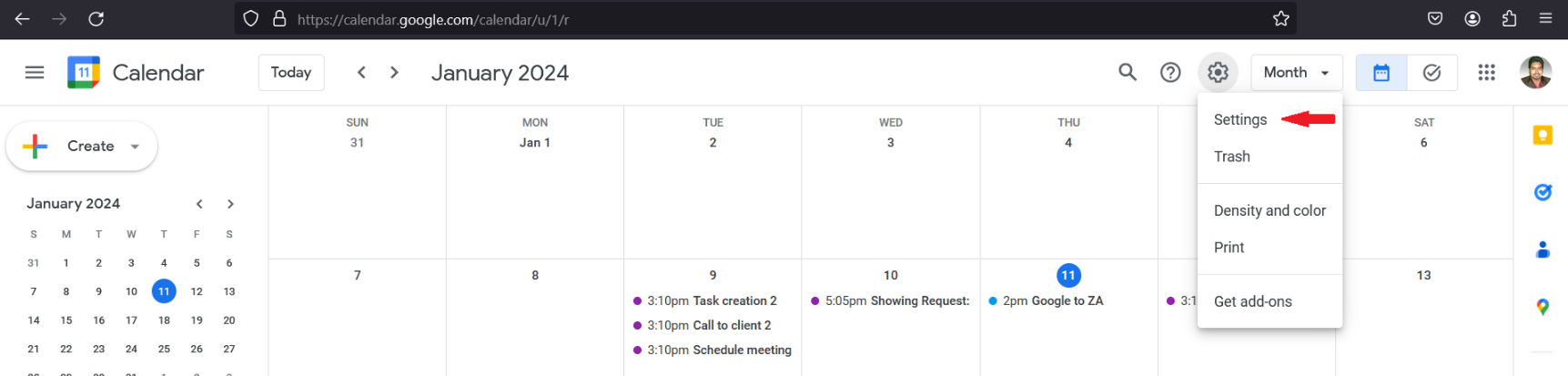This screenshot has height=376, width=1568.
Task: Open Google Maps side panel icon
Action: click(1543, 307)
